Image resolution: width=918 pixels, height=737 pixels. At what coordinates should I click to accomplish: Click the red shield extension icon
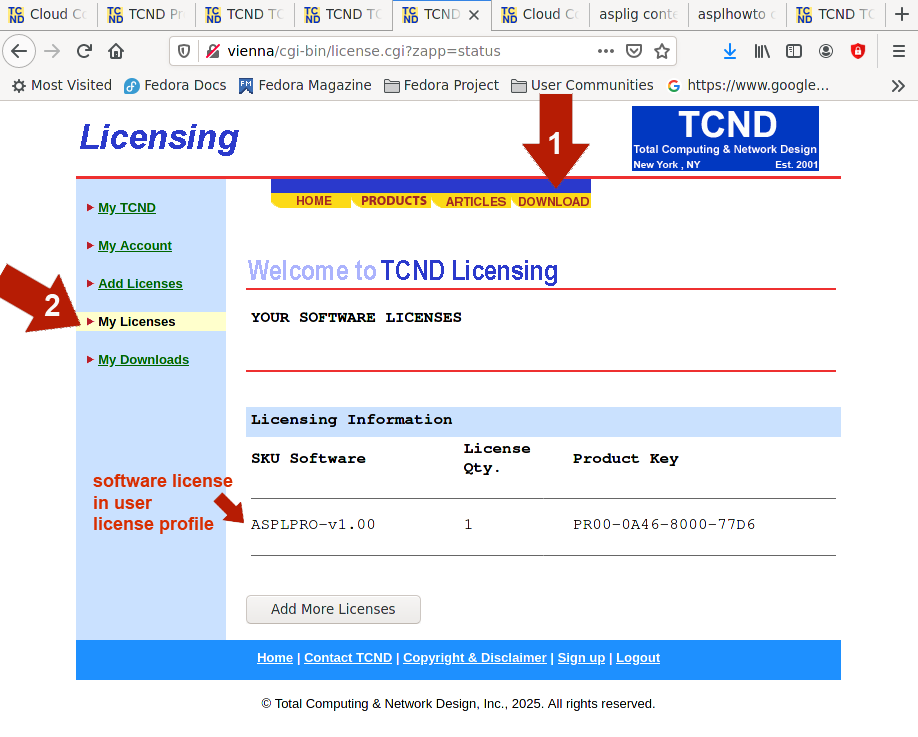(857, 51)
